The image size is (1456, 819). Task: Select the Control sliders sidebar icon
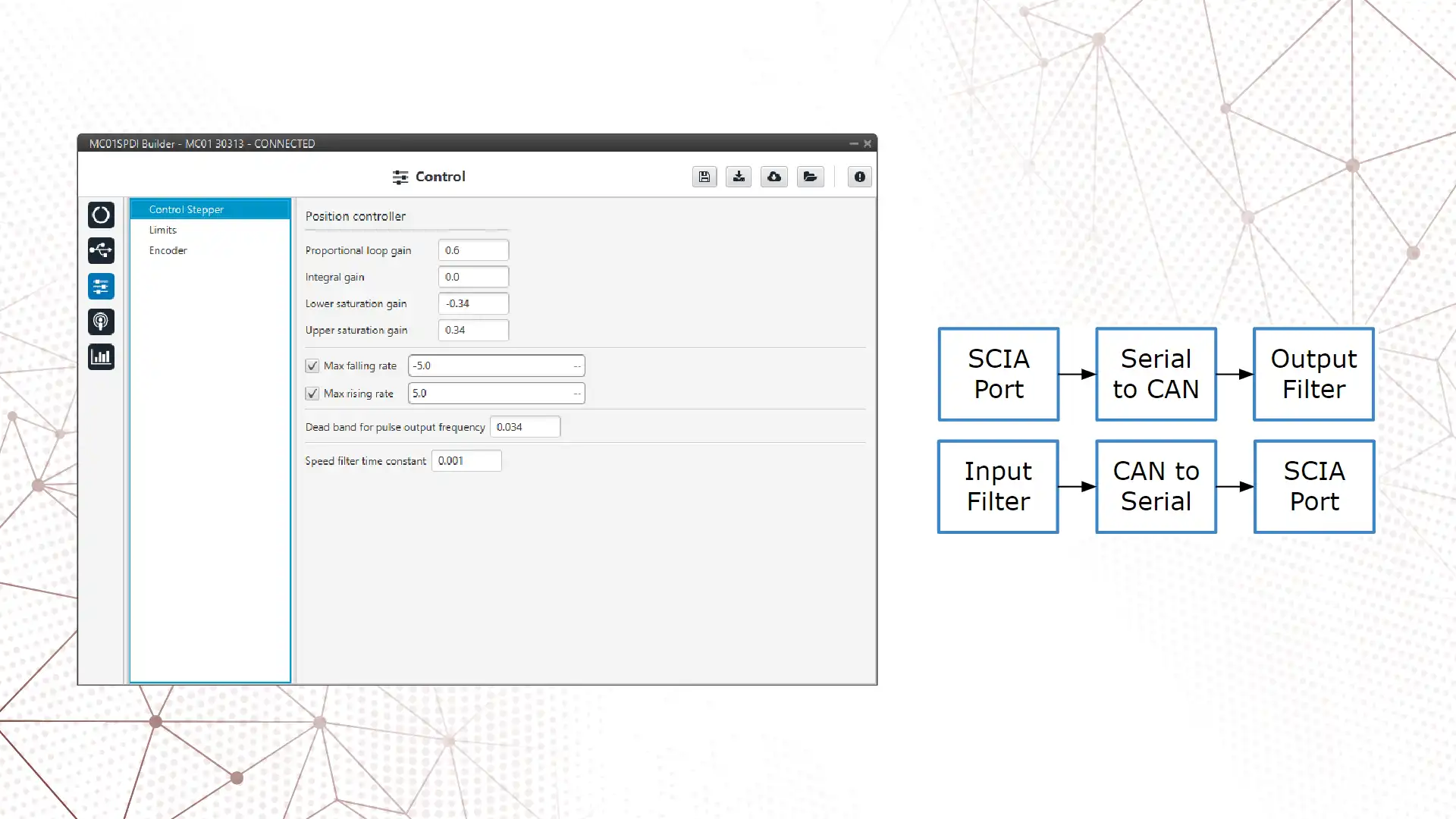pyautogui.click(x=101, y=287)
